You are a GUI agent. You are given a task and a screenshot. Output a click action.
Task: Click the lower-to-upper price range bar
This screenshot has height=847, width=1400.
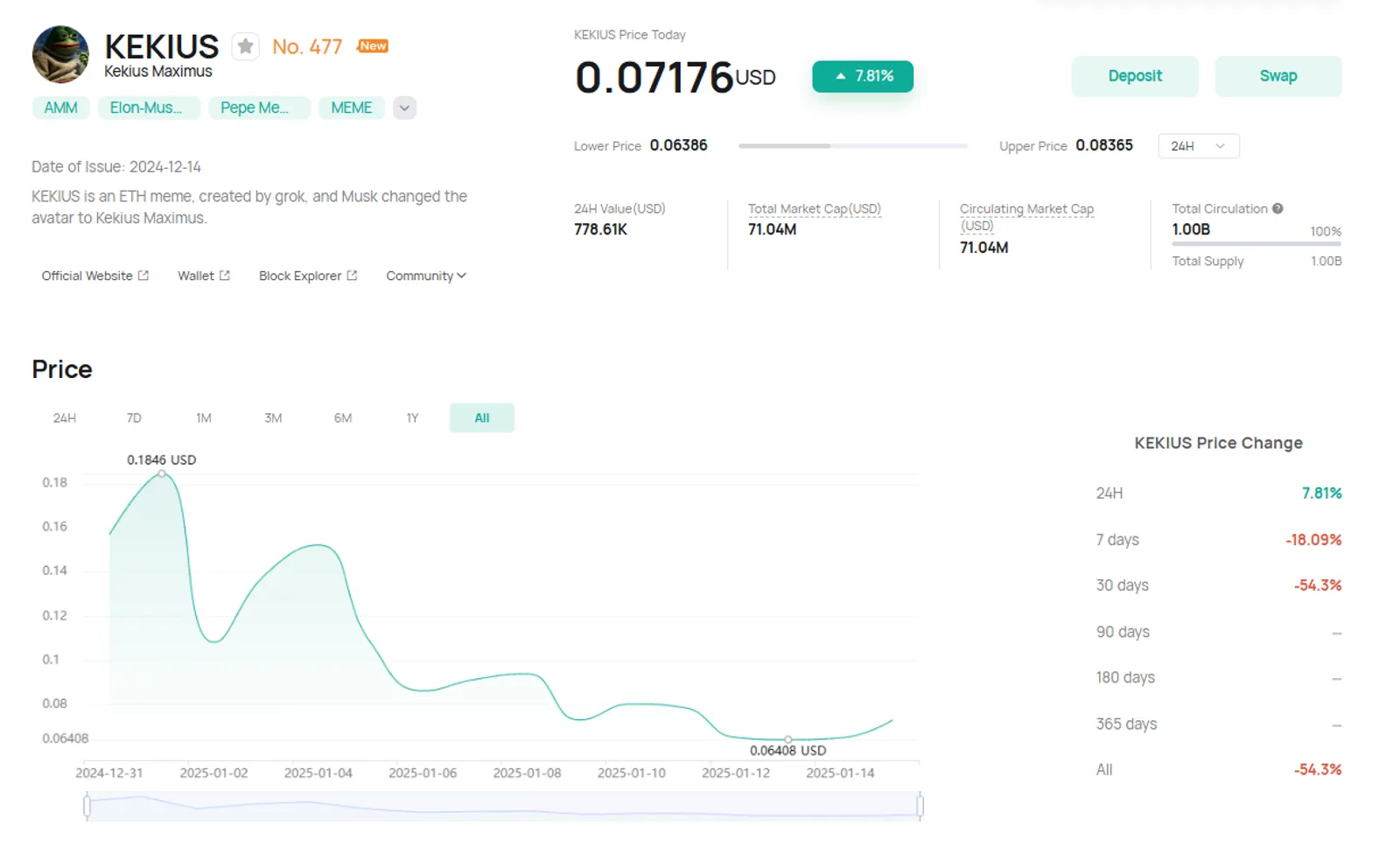853,146
